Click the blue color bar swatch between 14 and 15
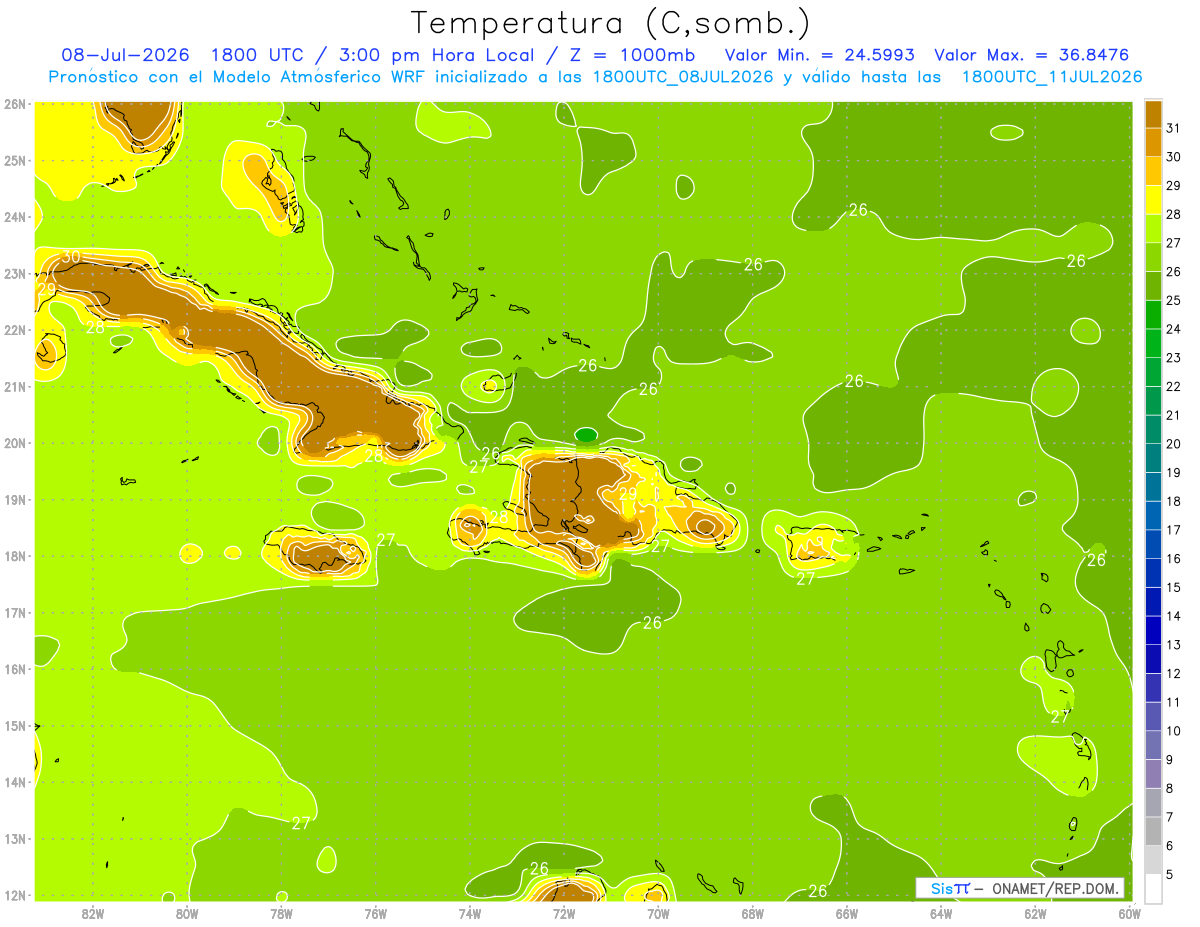This screenshot has width=1200, height=927. 1153,602
